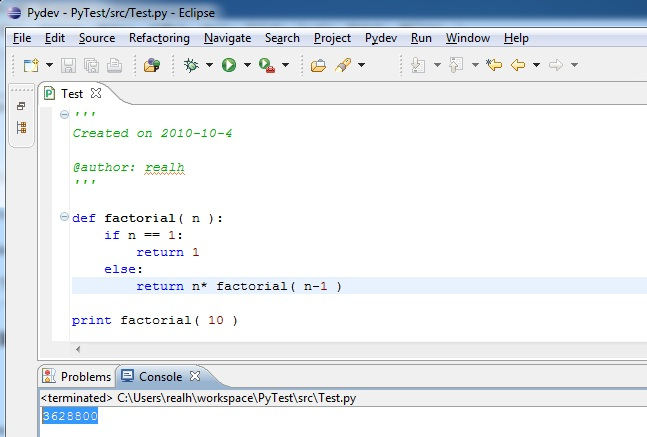
Task: Open the Run button dropdown arrow
Action: tap(246, 65)
